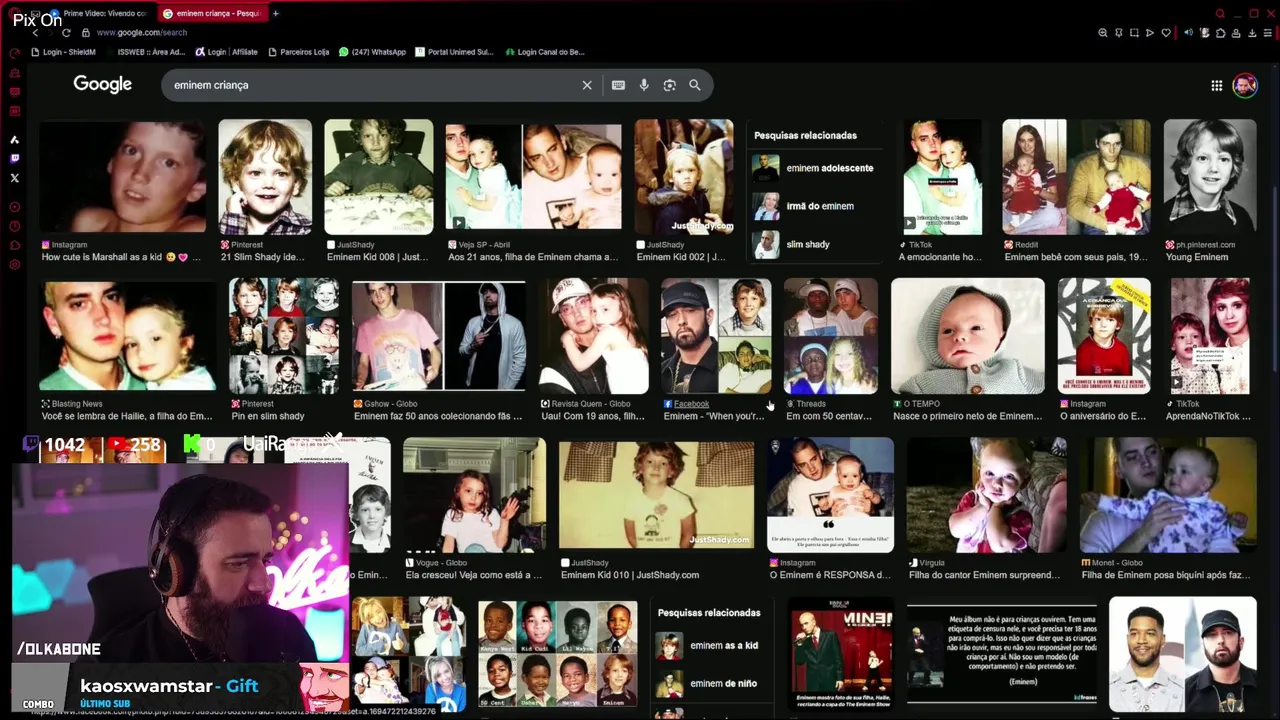This screenshot has height=720, width=1280.
Task: Open the browser extensions cube icon
Action: coord(1220,33)
